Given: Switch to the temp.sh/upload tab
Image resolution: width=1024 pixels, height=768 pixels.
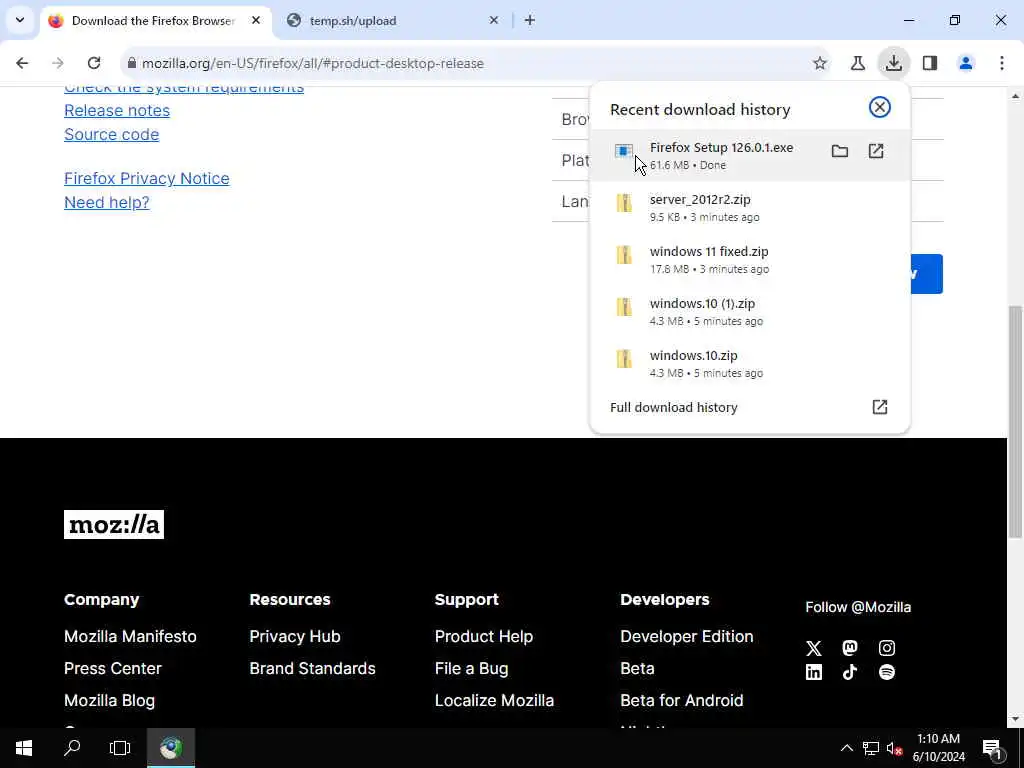Looking at the screenshot, I should tap(392, 21).
